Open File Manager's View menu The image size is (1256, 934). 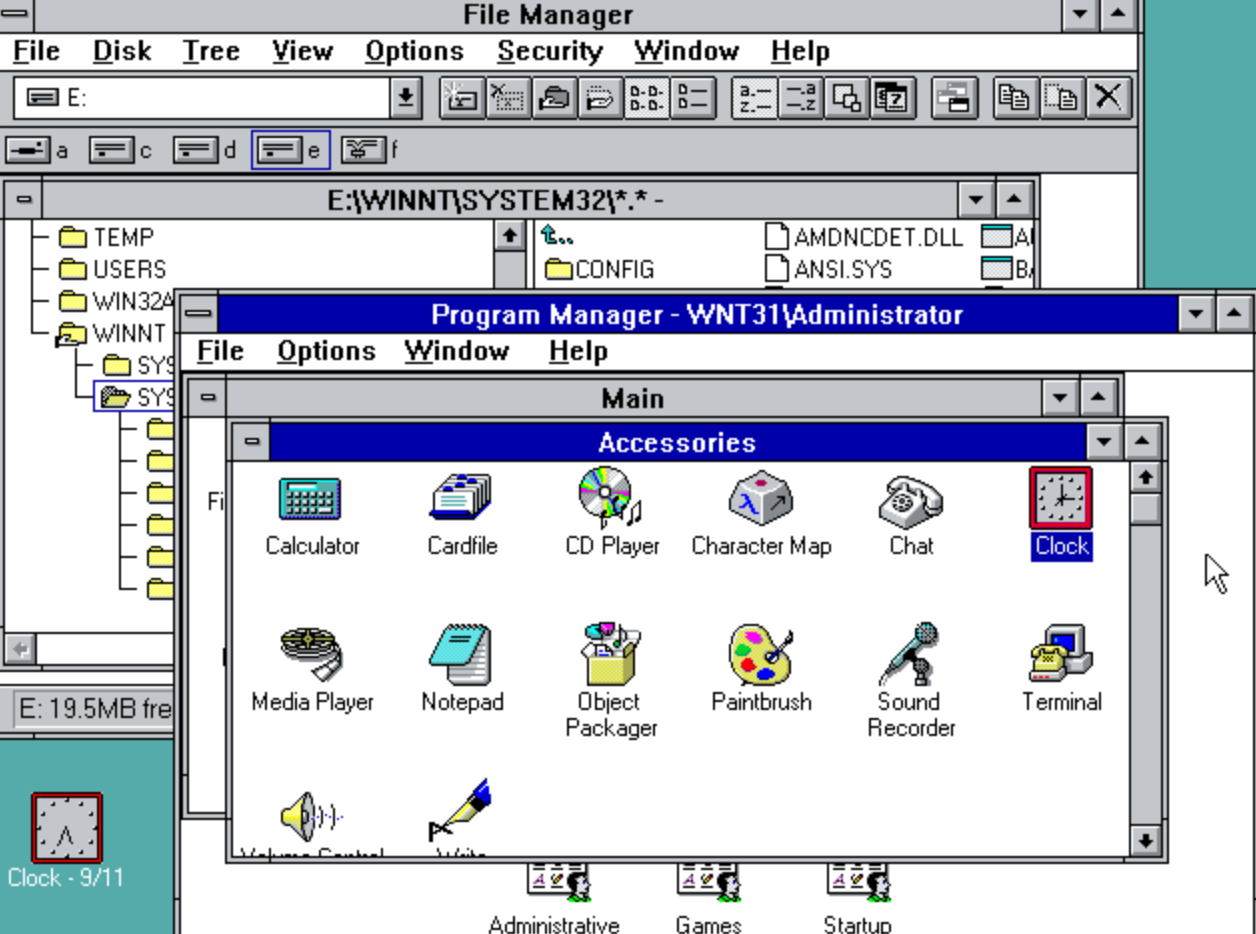tap(302, 51)
